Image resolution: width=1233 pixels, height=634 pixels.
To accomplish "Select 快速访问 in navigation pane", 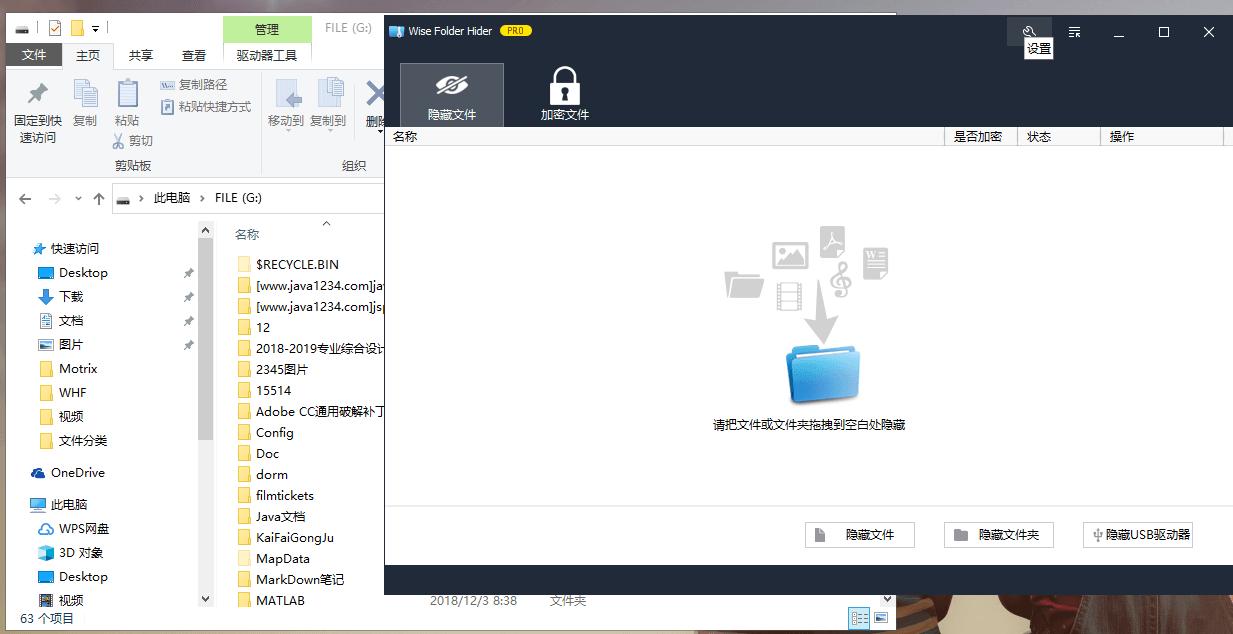I will pyautogui.click(x=75, y=248).
